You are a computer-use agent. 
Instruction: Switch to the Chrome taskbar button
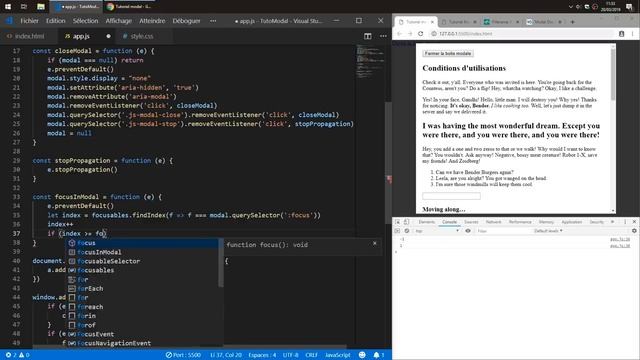coord(129,7)
